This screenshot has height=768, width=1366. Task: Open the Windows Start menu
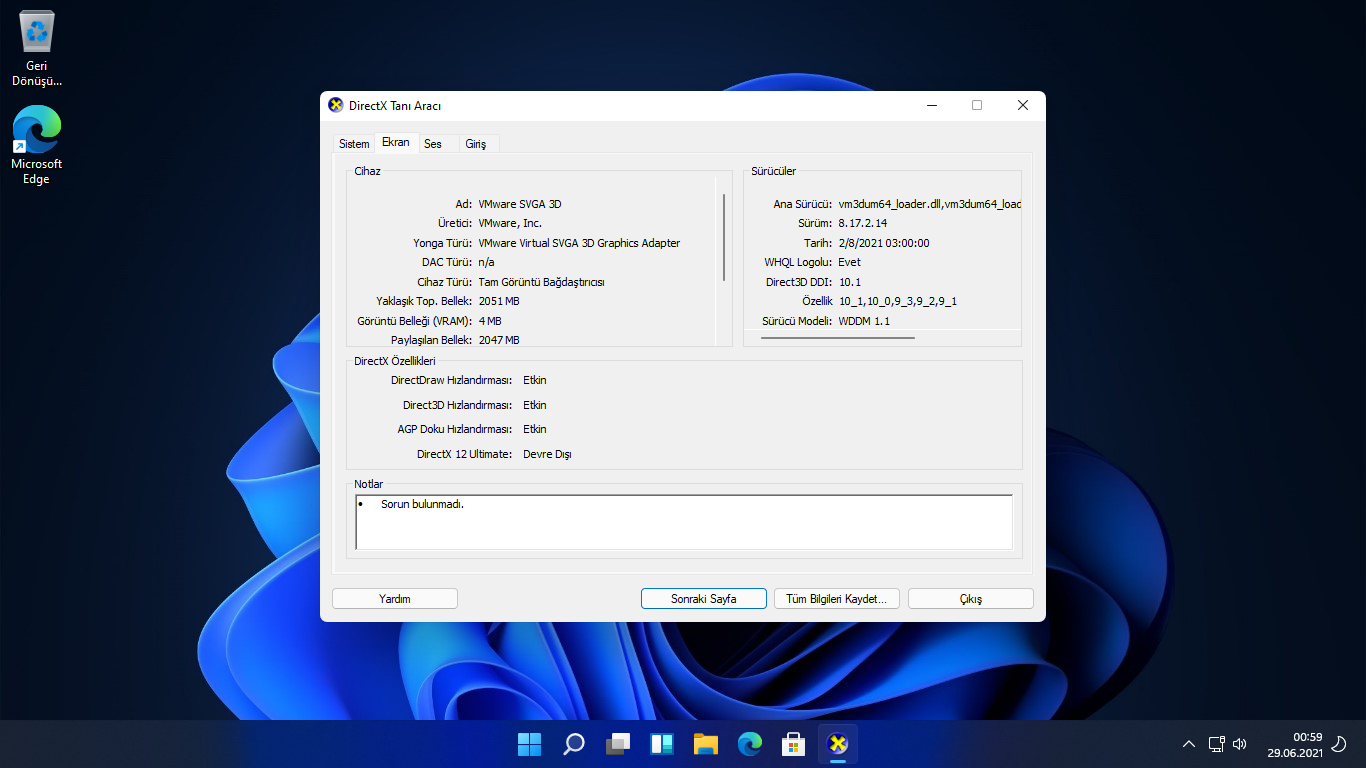tap(529, 744)
